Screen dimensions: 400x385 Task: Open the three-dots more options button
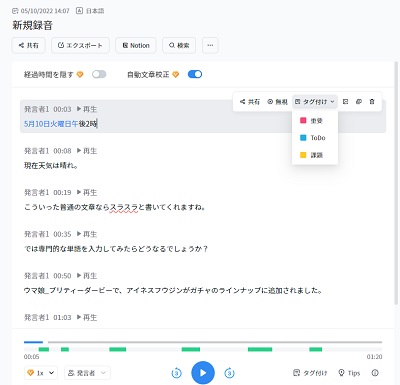click(210, 45)
